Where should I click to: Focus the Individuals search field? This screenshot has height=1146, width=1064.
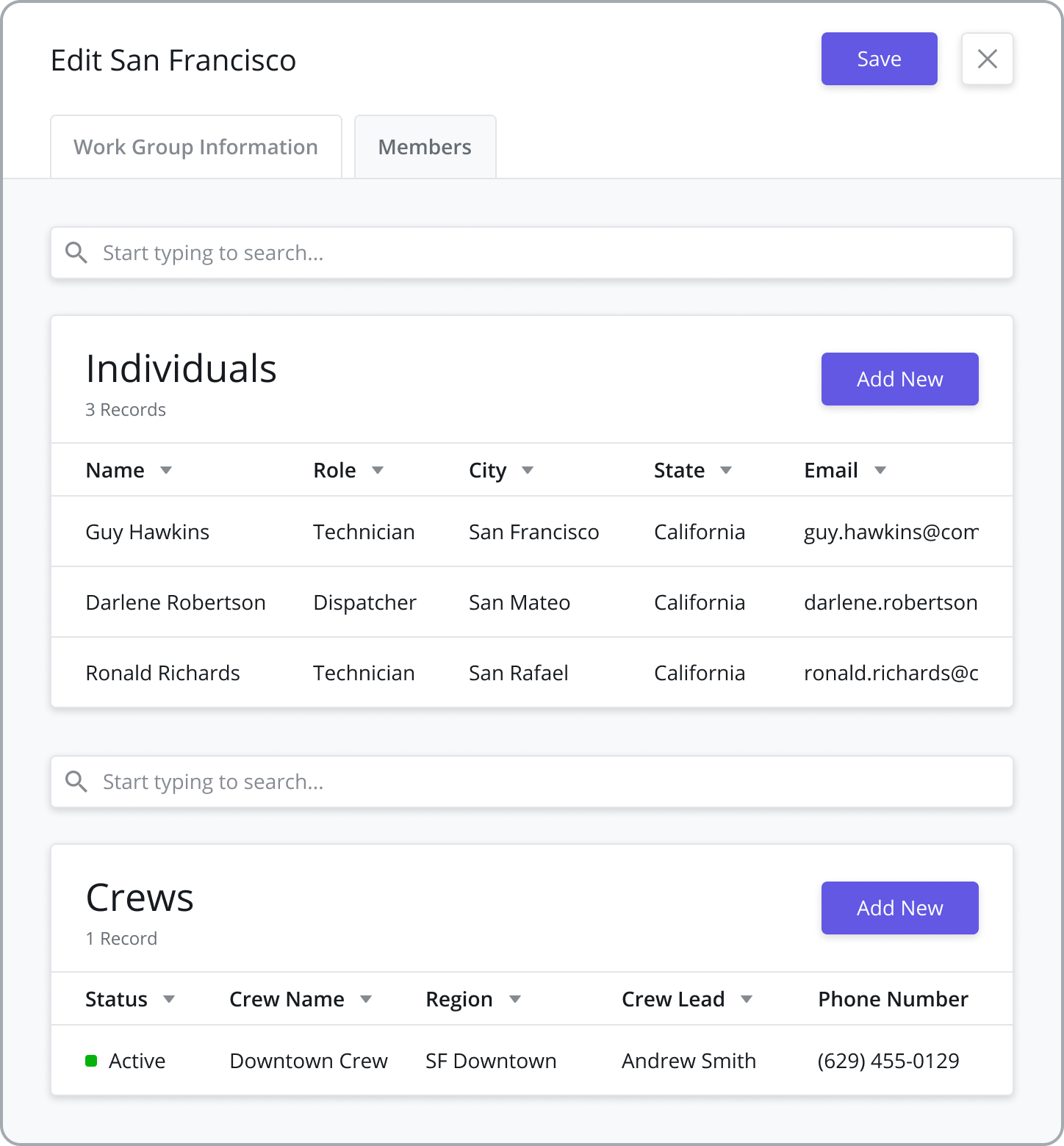coord(532,253)
